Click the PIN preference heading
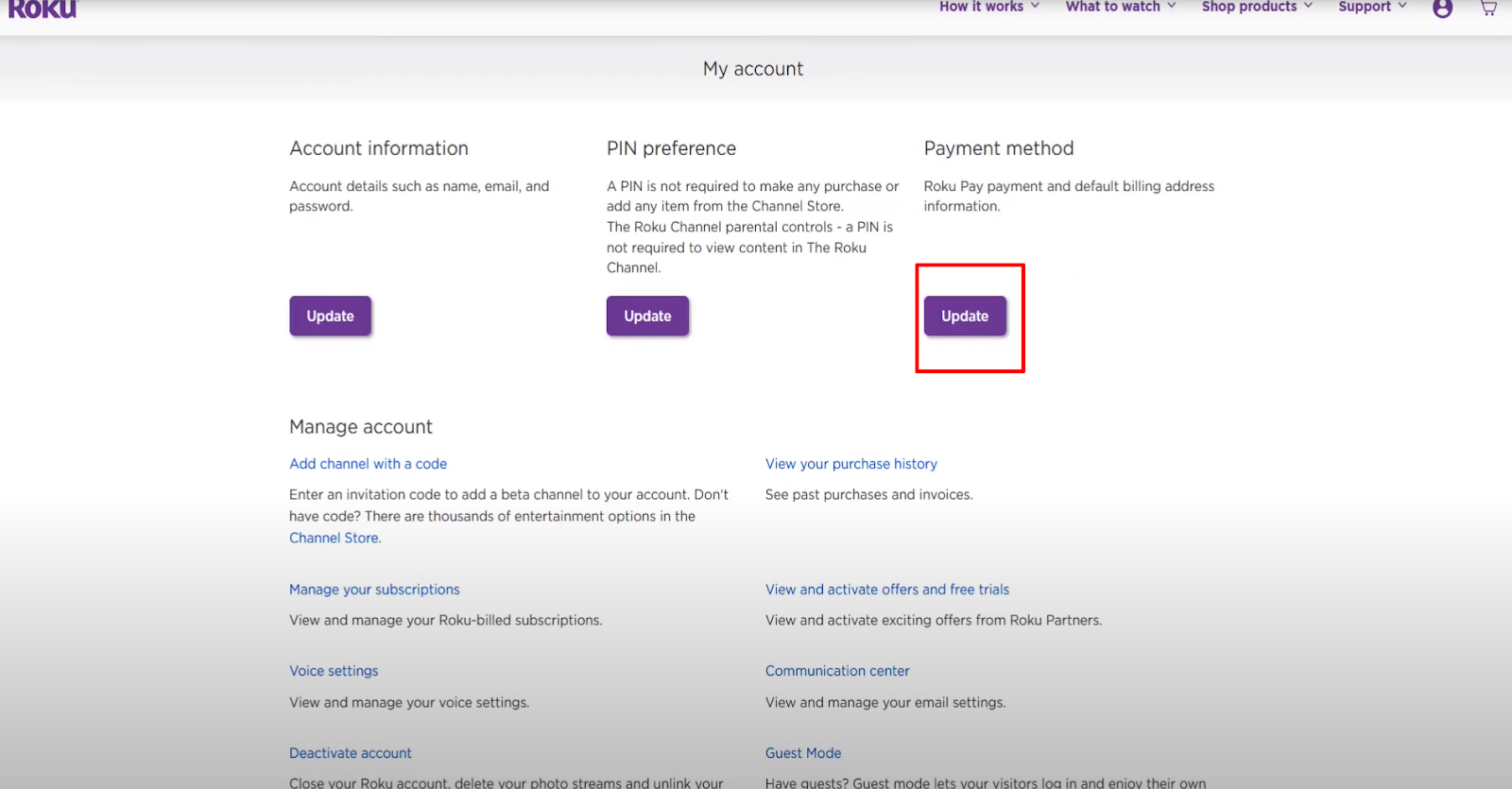The image size is (1512, 789). (671, 148)
